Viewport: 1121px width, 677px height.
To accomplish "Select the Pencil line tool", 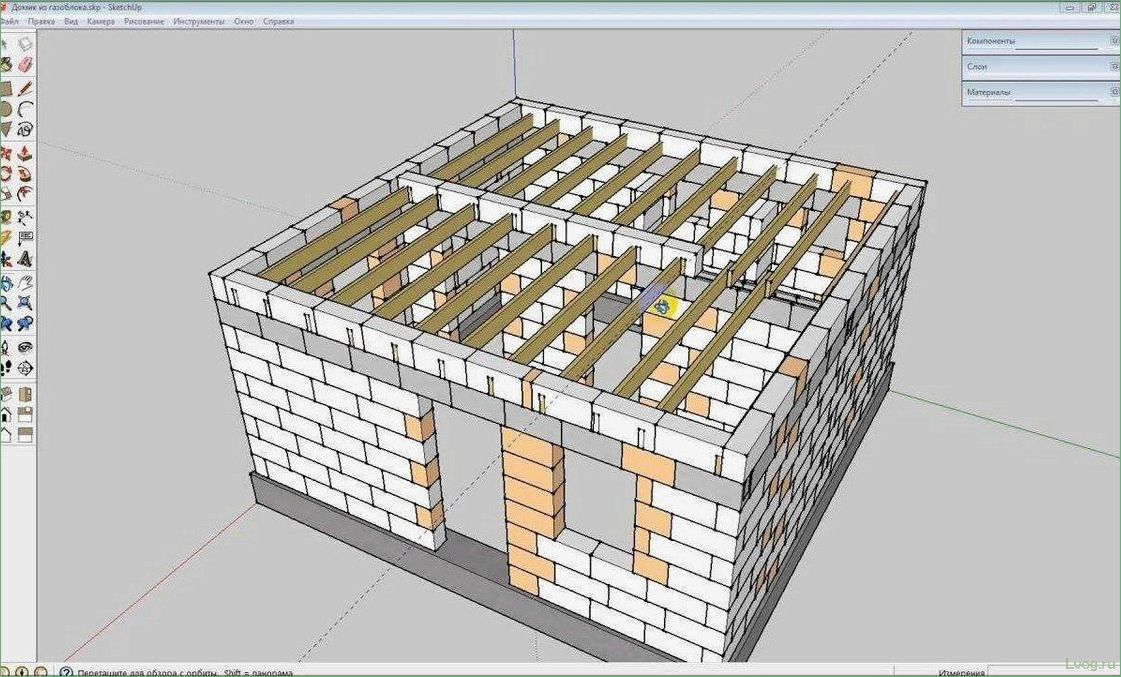I will pyautogui.click(x=25, y=88).
